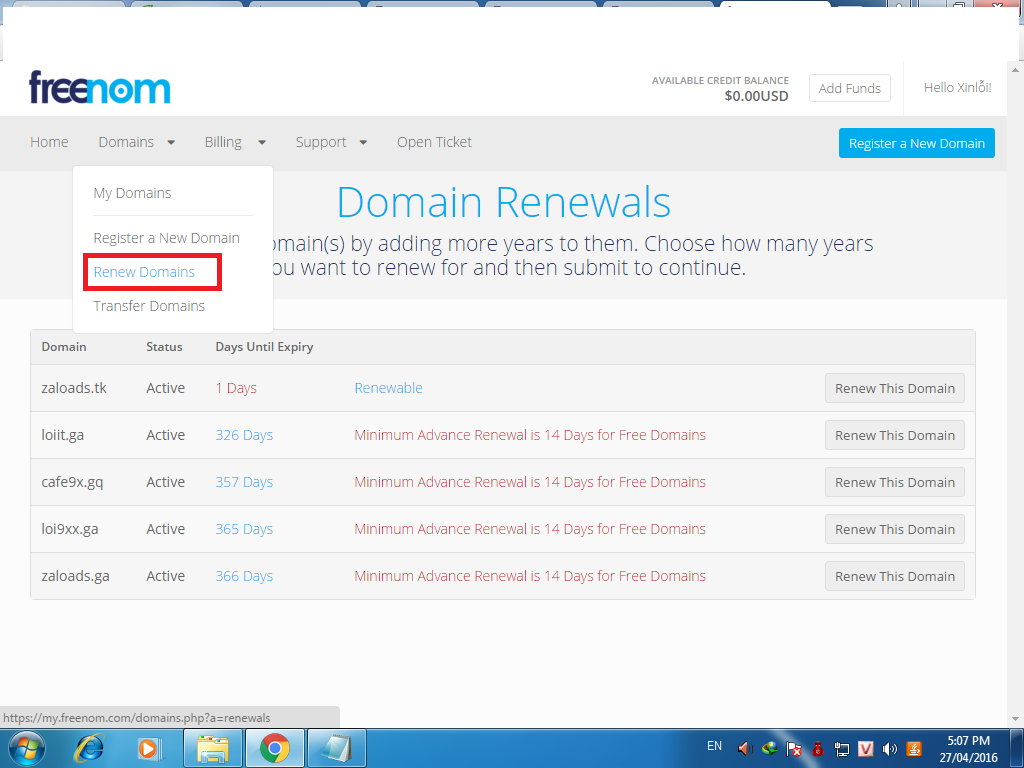The width and height of the screenshot is (1024, 768).
Task: Choose My Domains in the dropdown
Action: pyautogui.click(x=132, y=193)
